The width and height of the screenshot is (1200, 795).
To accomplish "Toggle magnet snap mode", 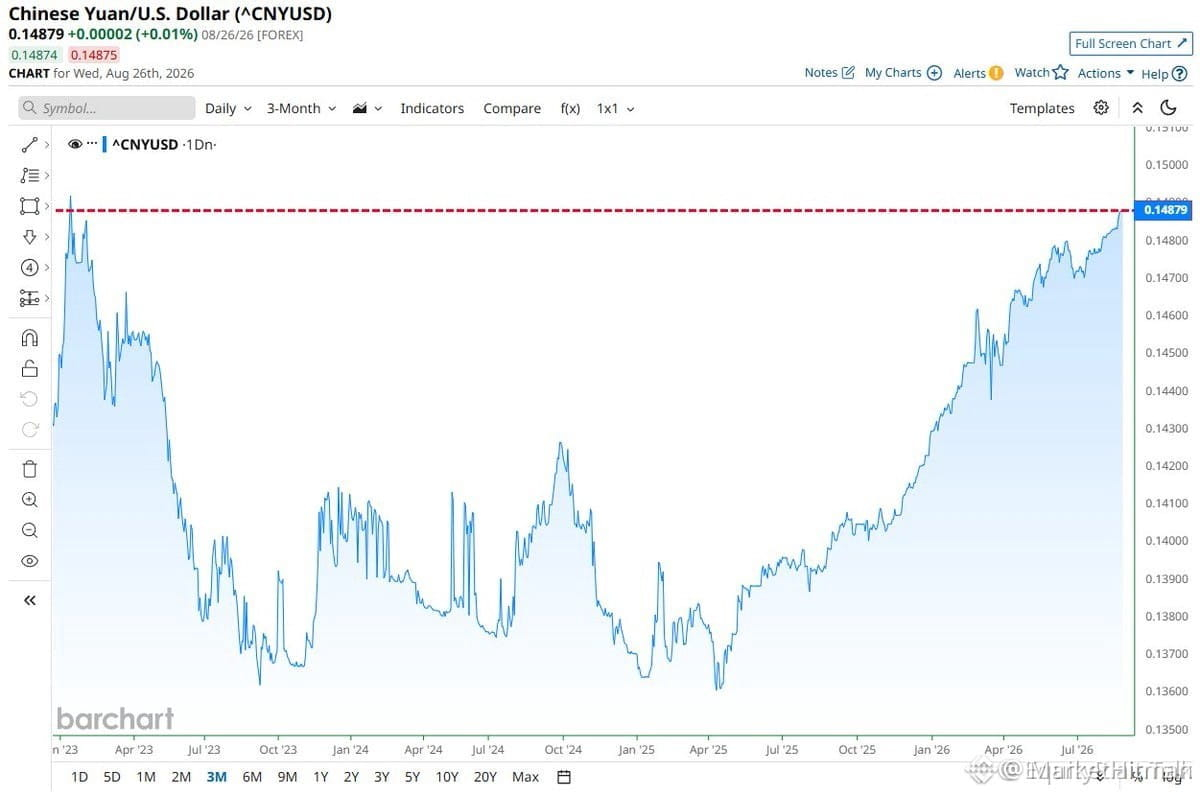I will tap(29, 338).
